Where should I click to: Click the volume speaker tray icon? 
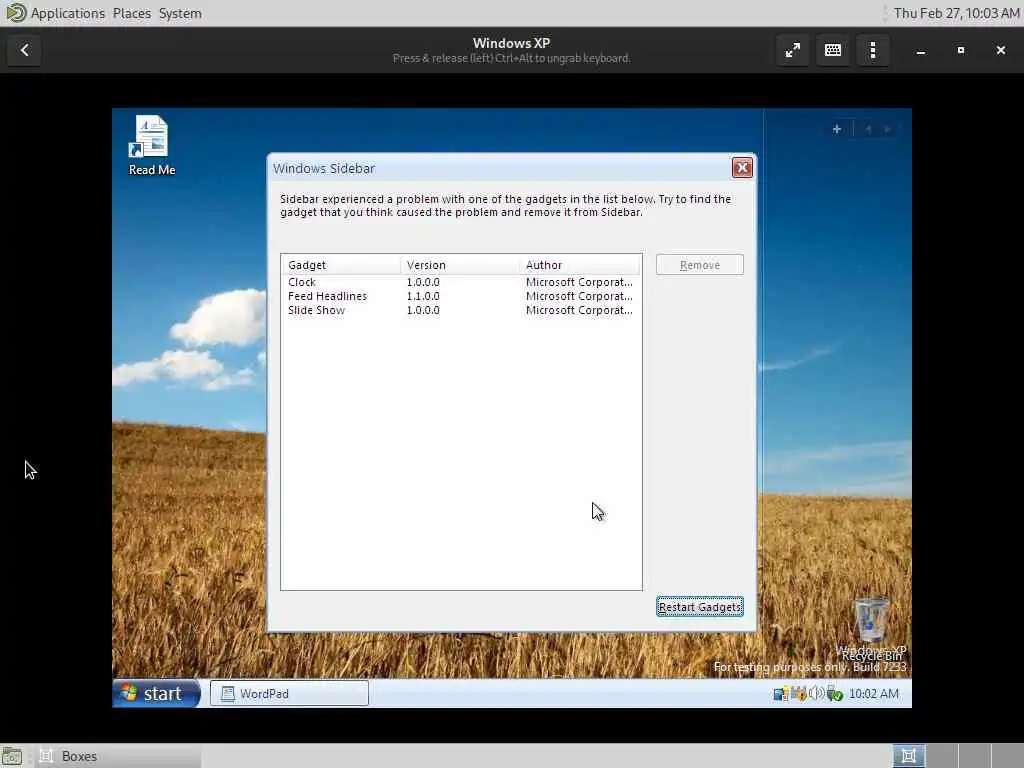pyautogui.click(x=816, y=694)
